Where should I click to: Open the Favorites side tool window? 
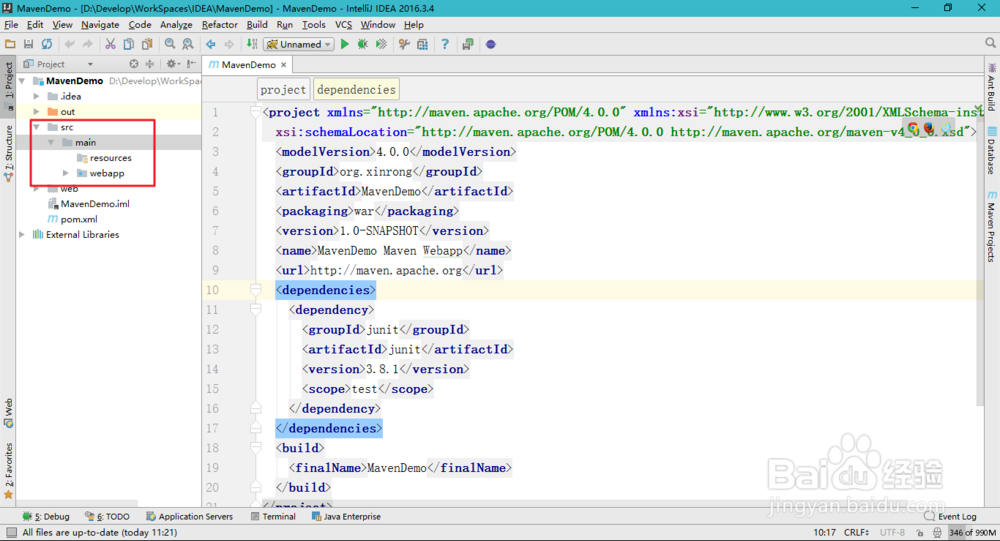click(x=8, y=471)
